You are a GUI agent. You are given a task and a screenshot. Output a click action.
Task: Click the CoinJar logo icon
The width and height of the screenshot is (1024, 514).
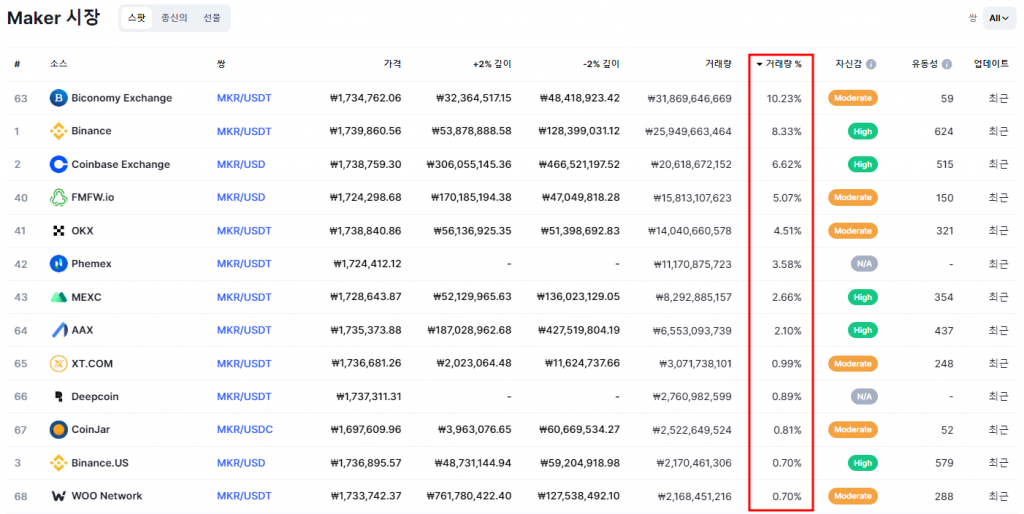click(59, 430)
